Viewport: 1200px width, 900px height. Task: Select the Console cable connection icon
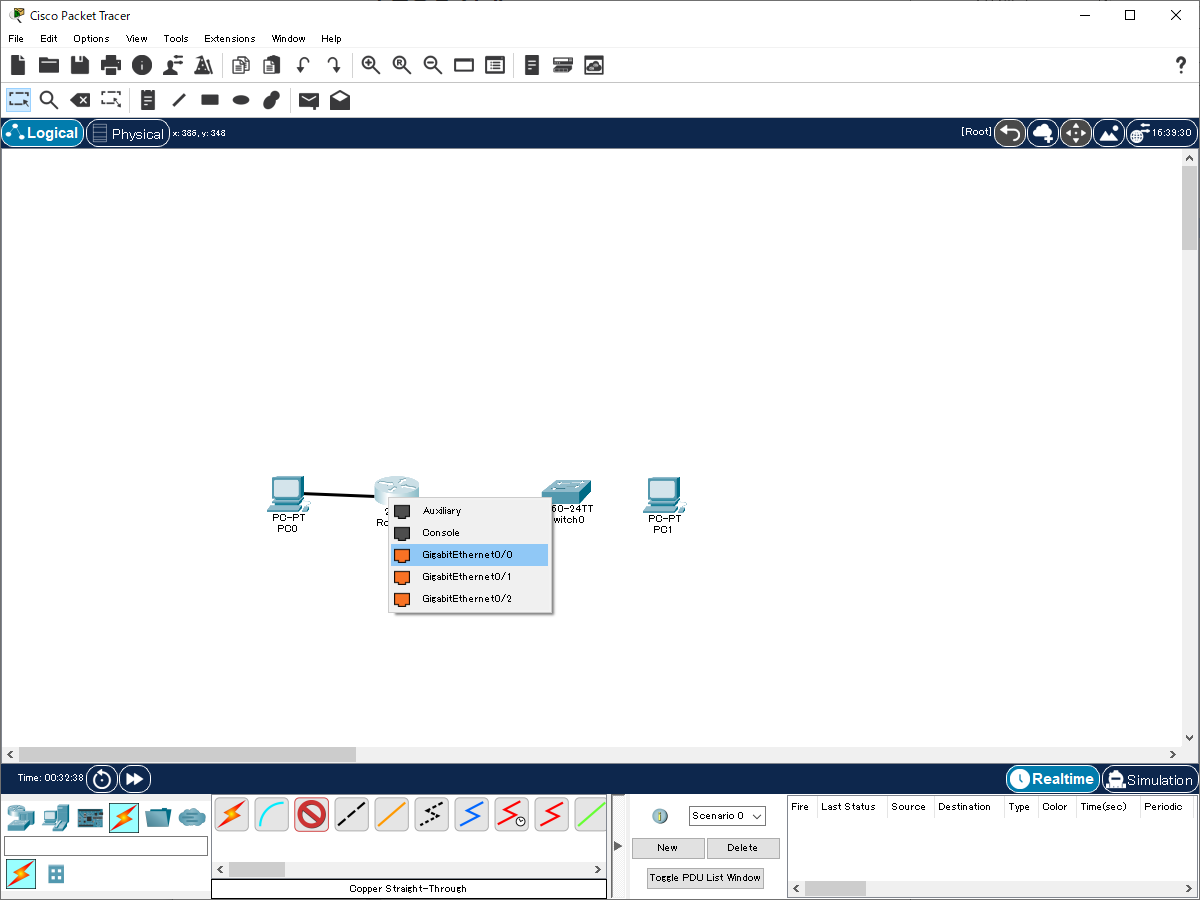pos(271,815)
